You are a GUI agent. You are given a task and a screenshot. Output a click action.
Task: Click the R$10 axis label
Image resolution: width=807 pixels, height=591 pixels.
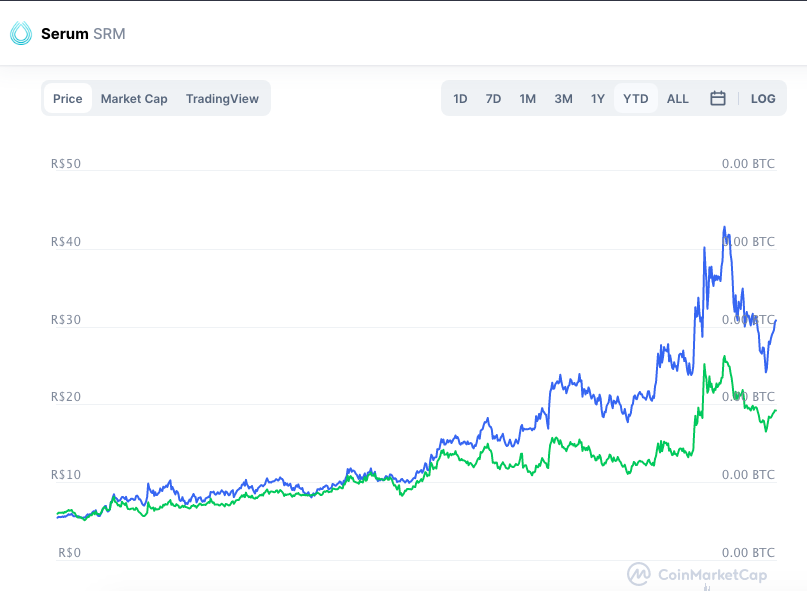tap(66, 475)
